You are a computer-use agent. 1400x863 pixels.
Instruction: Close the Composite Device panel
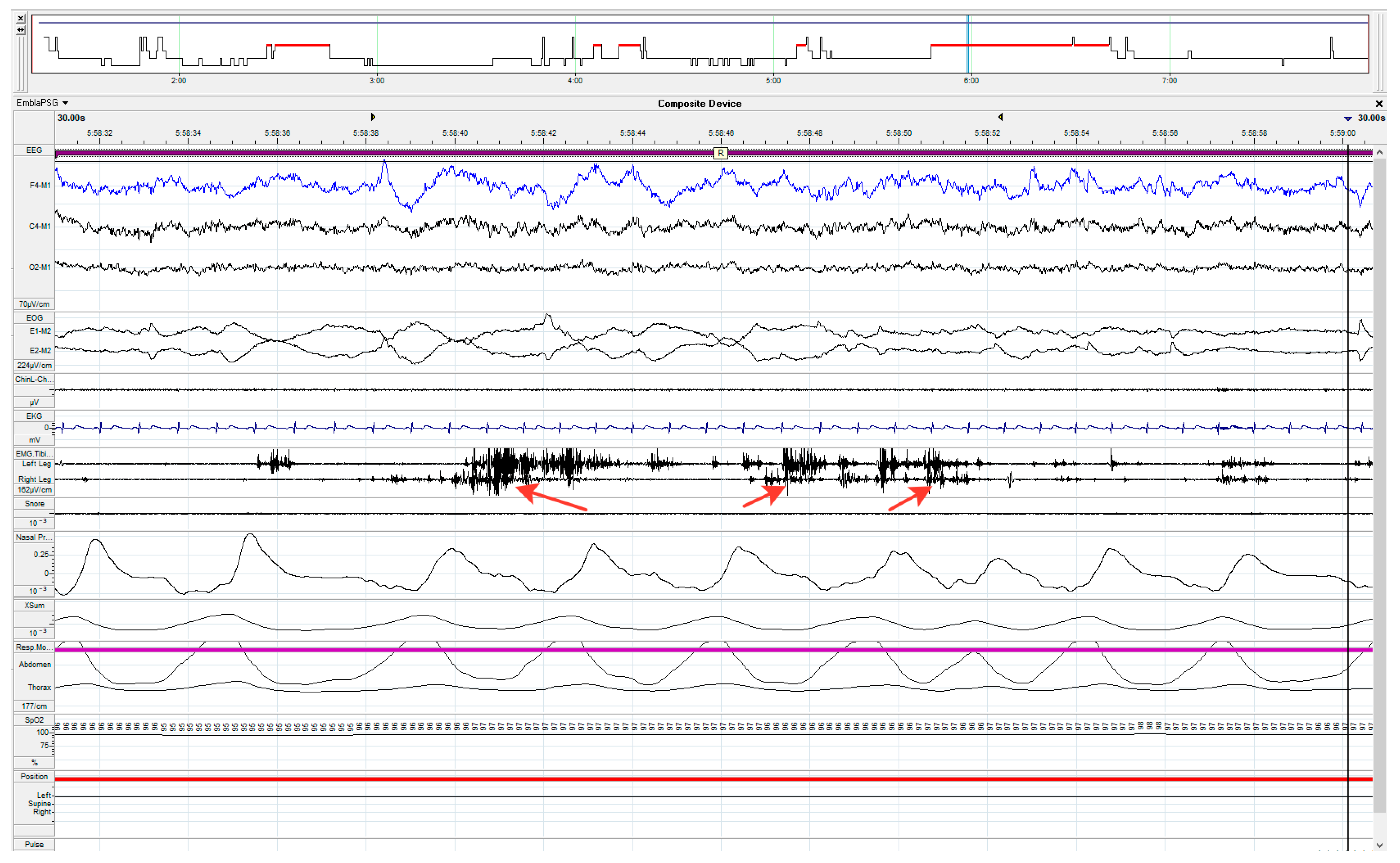coord(1379,104)
